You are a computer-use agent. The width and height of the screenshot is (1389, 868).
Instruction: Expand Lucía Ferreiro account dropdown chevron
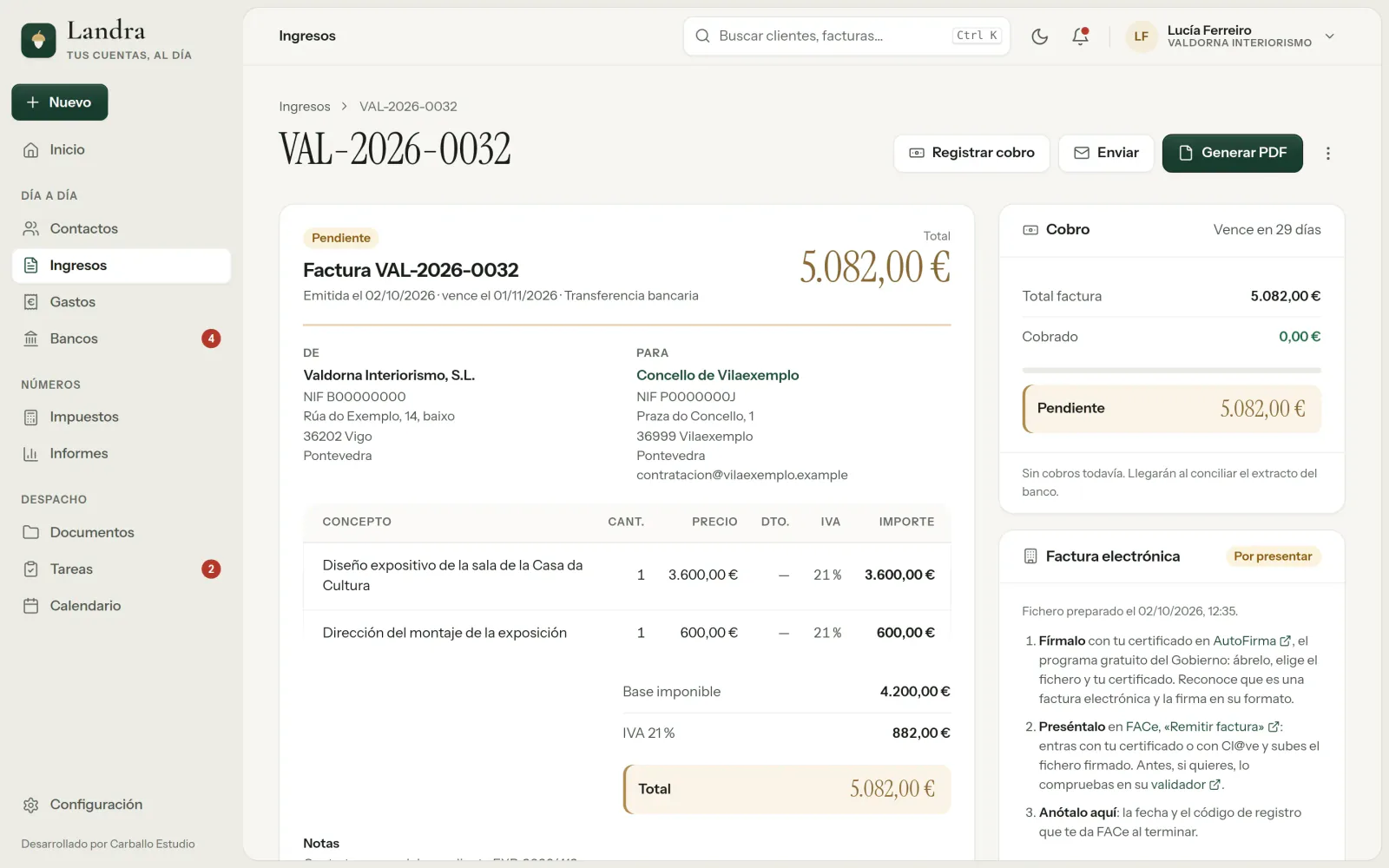(x=1329, y=36)
